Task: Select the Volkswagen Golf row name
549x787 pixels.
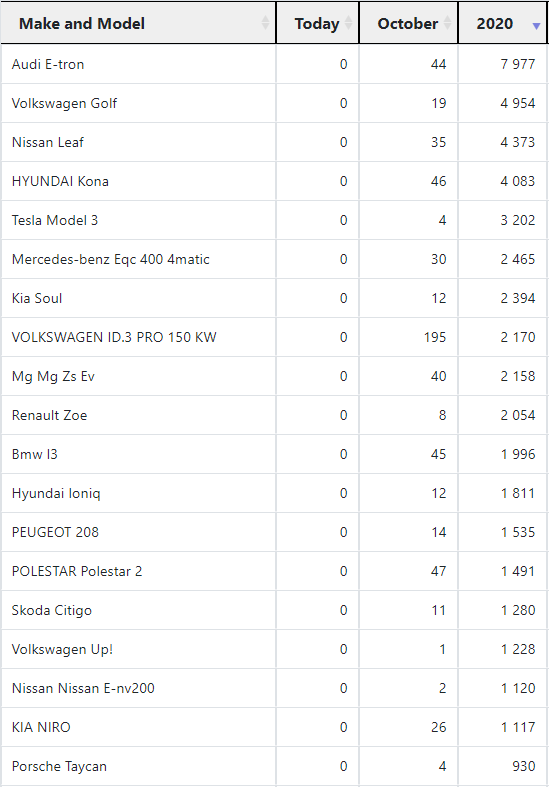Action: pos(64,103)
